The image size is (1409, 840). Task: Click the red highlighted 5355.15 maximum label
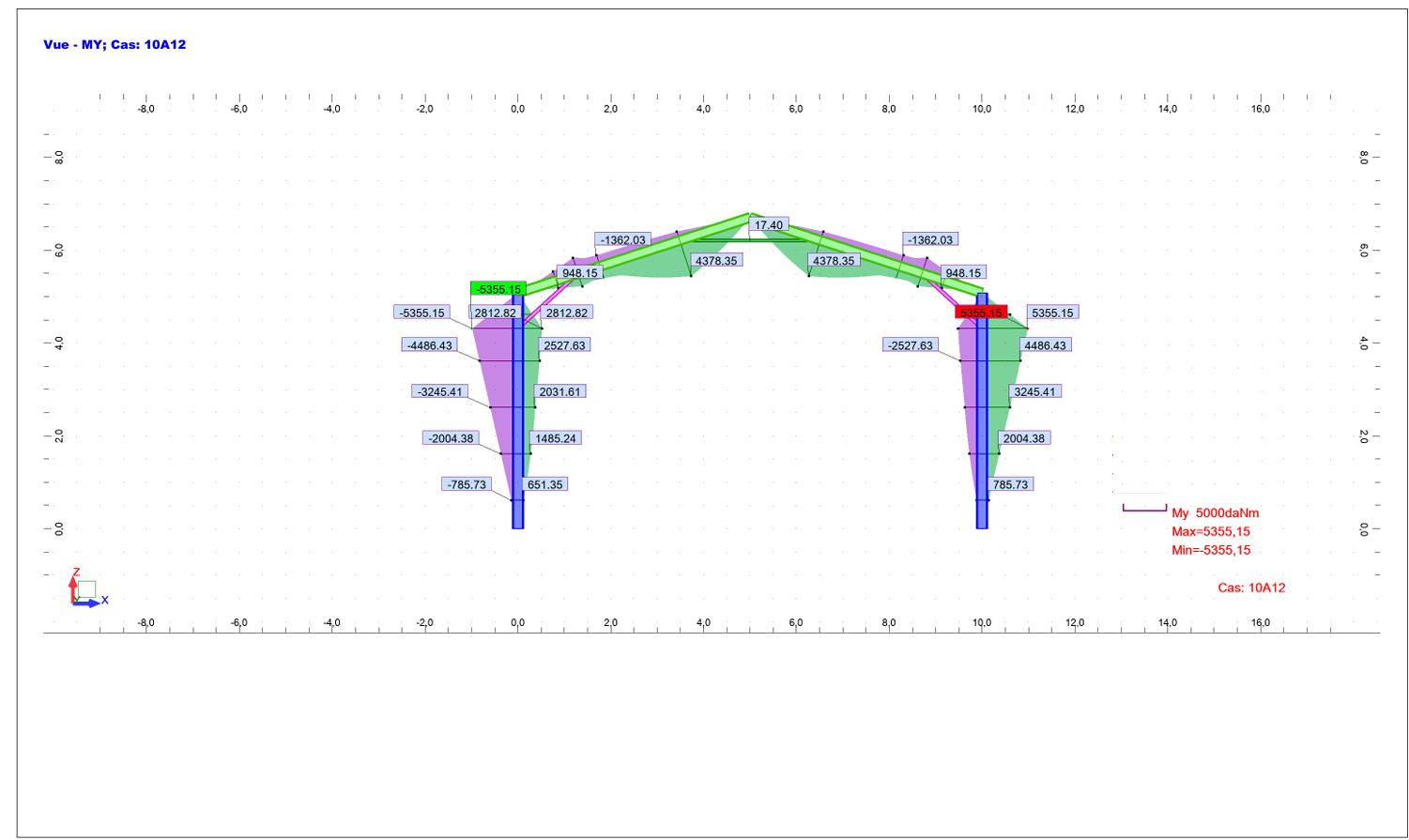980,313
